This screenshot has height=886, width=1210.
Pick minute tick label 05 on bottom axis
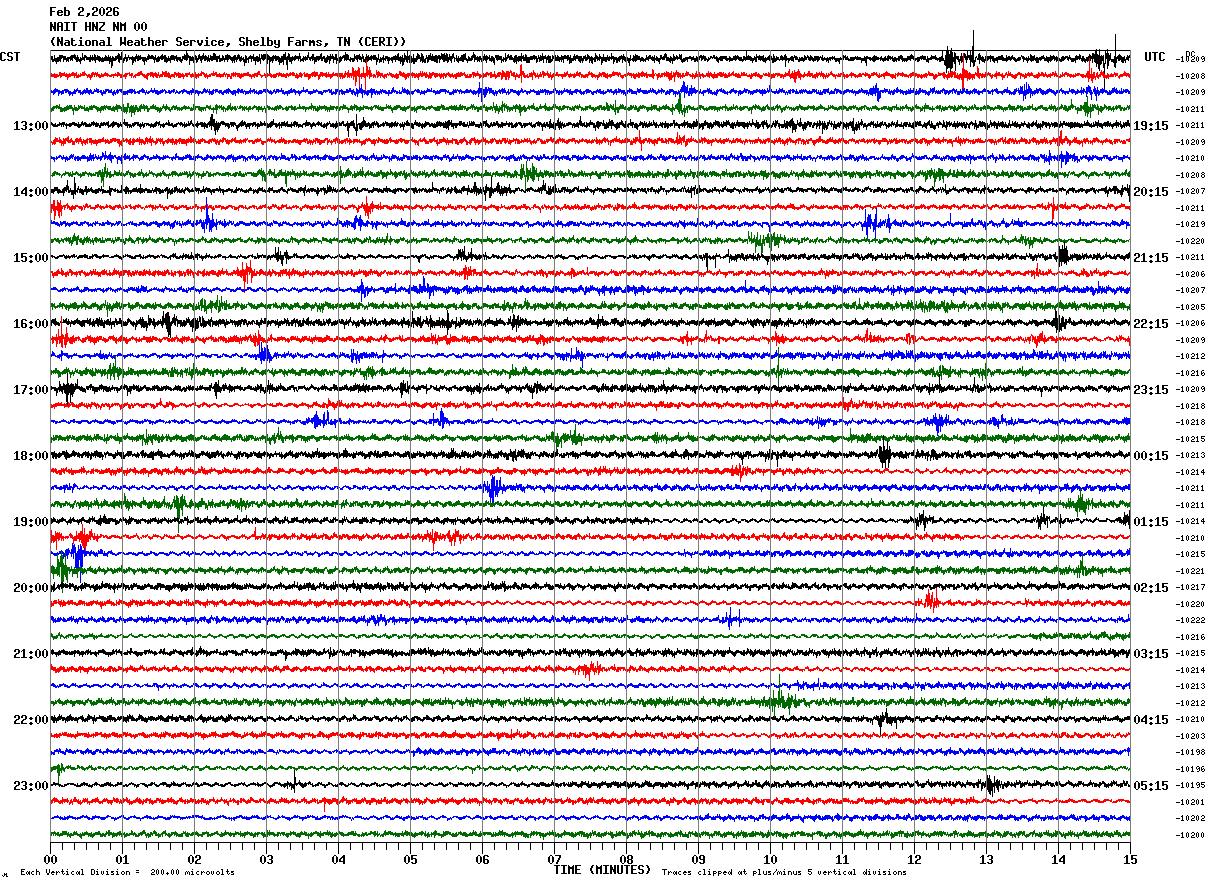410,859
